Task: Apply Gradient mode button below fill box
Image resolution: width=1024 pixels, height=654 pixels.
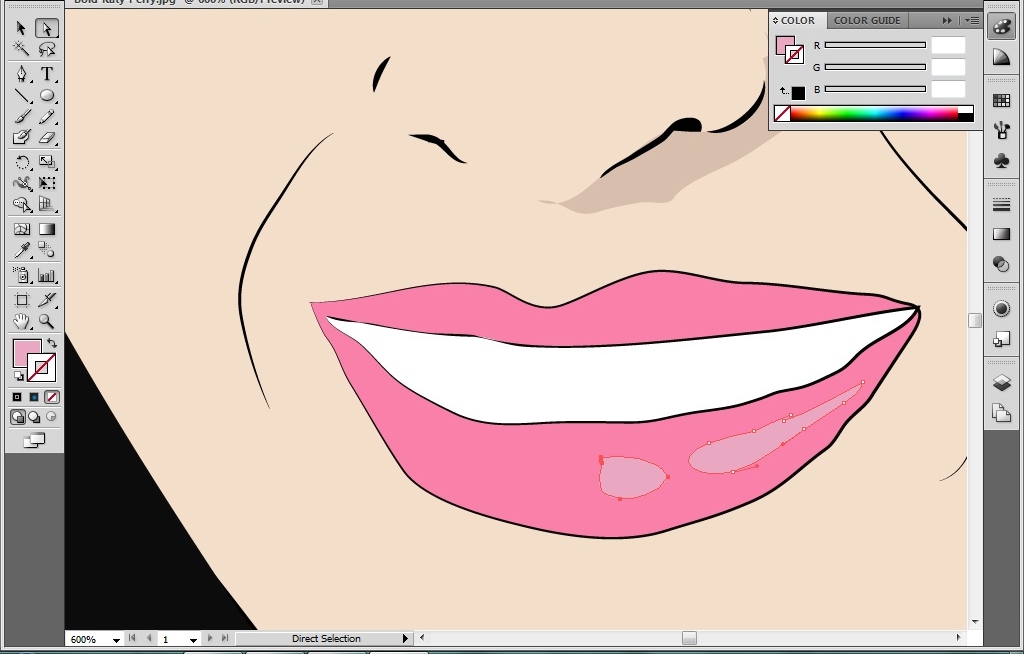Action: [35, 397]
